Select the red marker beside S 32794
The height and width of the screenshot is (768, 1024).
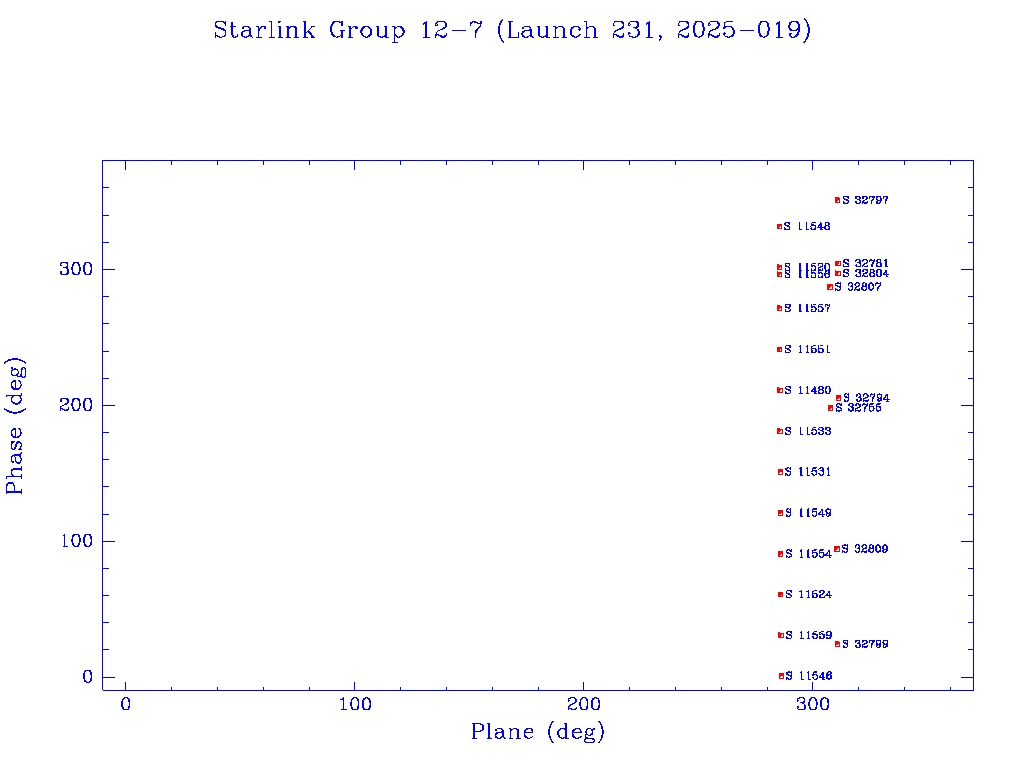839,398
